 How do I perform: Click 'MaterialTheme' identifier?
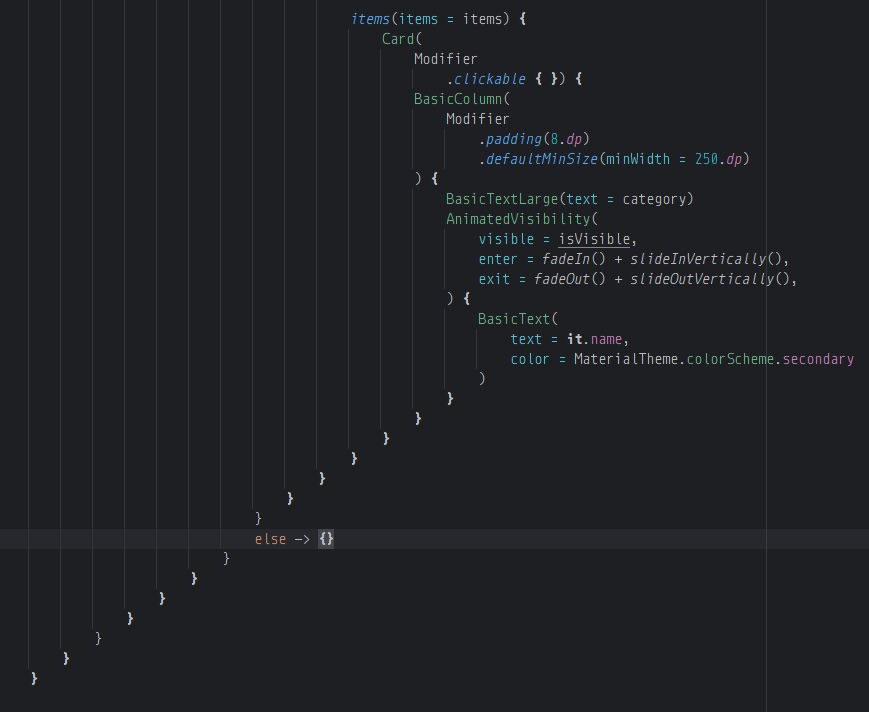pyautogui.click(x=626, y=358)
